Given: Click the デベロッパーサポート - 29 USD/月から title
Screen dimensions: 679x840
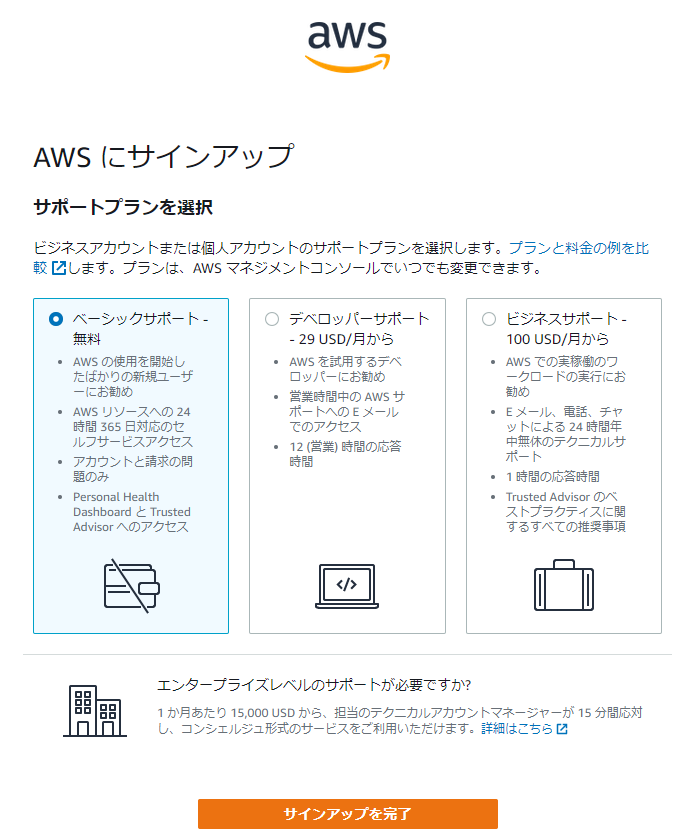Looking at the screenshot, I should click(359, 329).
